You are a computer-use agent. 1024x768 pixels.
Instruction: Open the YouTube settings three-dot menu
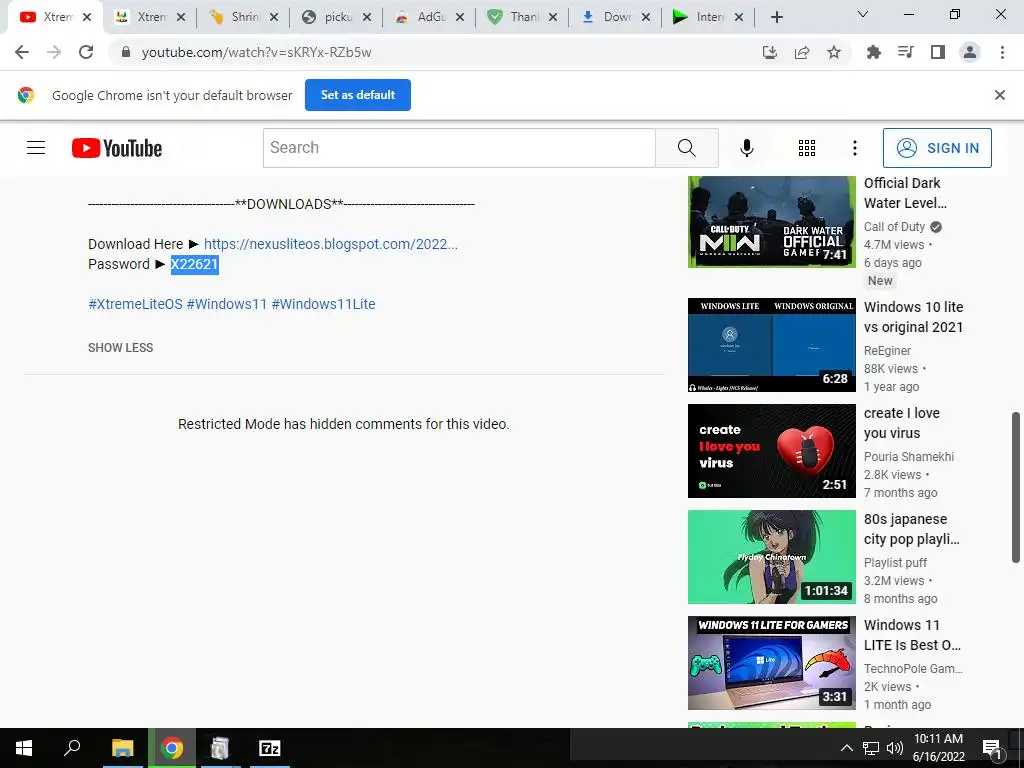855,148
